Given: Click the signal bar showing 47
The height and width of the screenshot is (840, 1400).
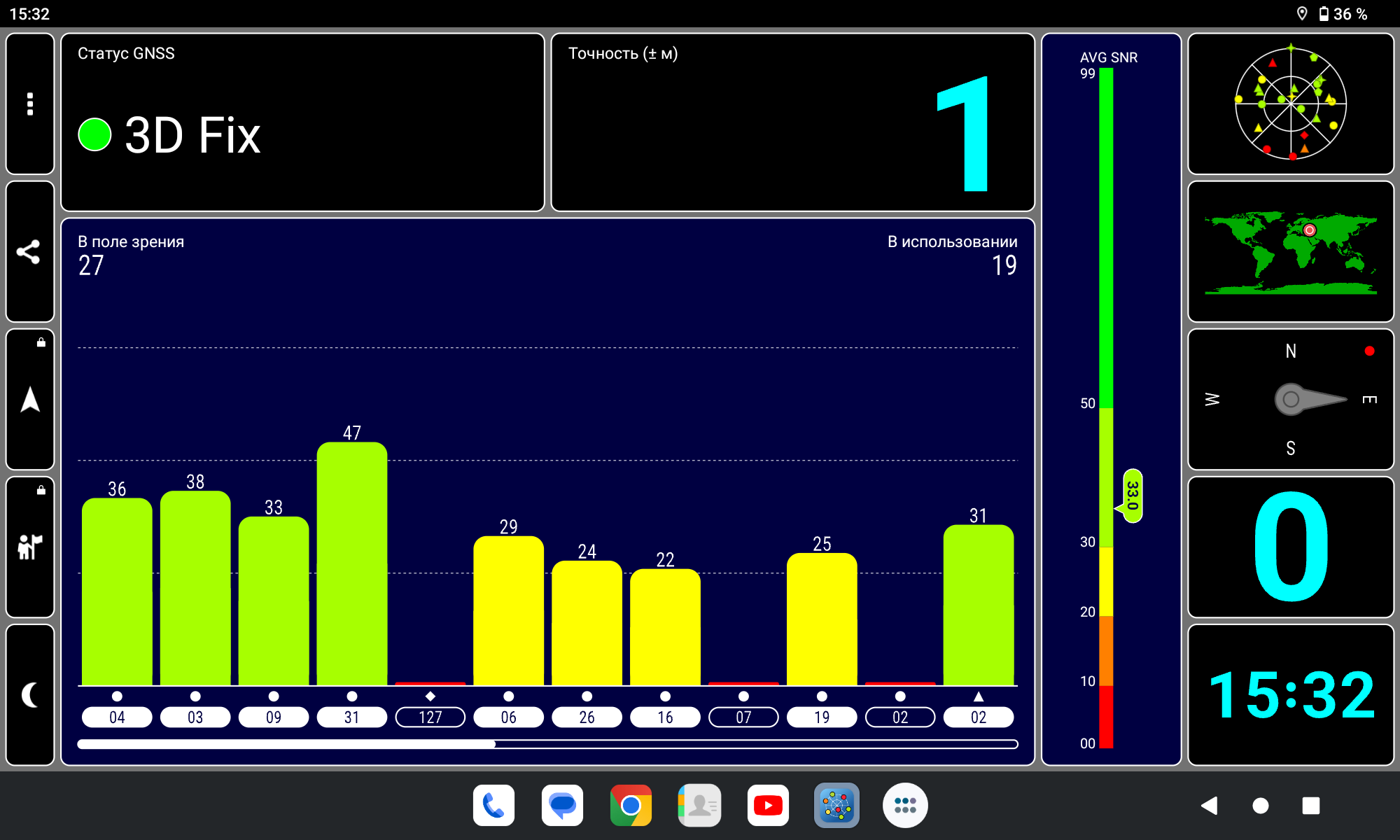Looking at the screenshot, I should coord(352,563).
